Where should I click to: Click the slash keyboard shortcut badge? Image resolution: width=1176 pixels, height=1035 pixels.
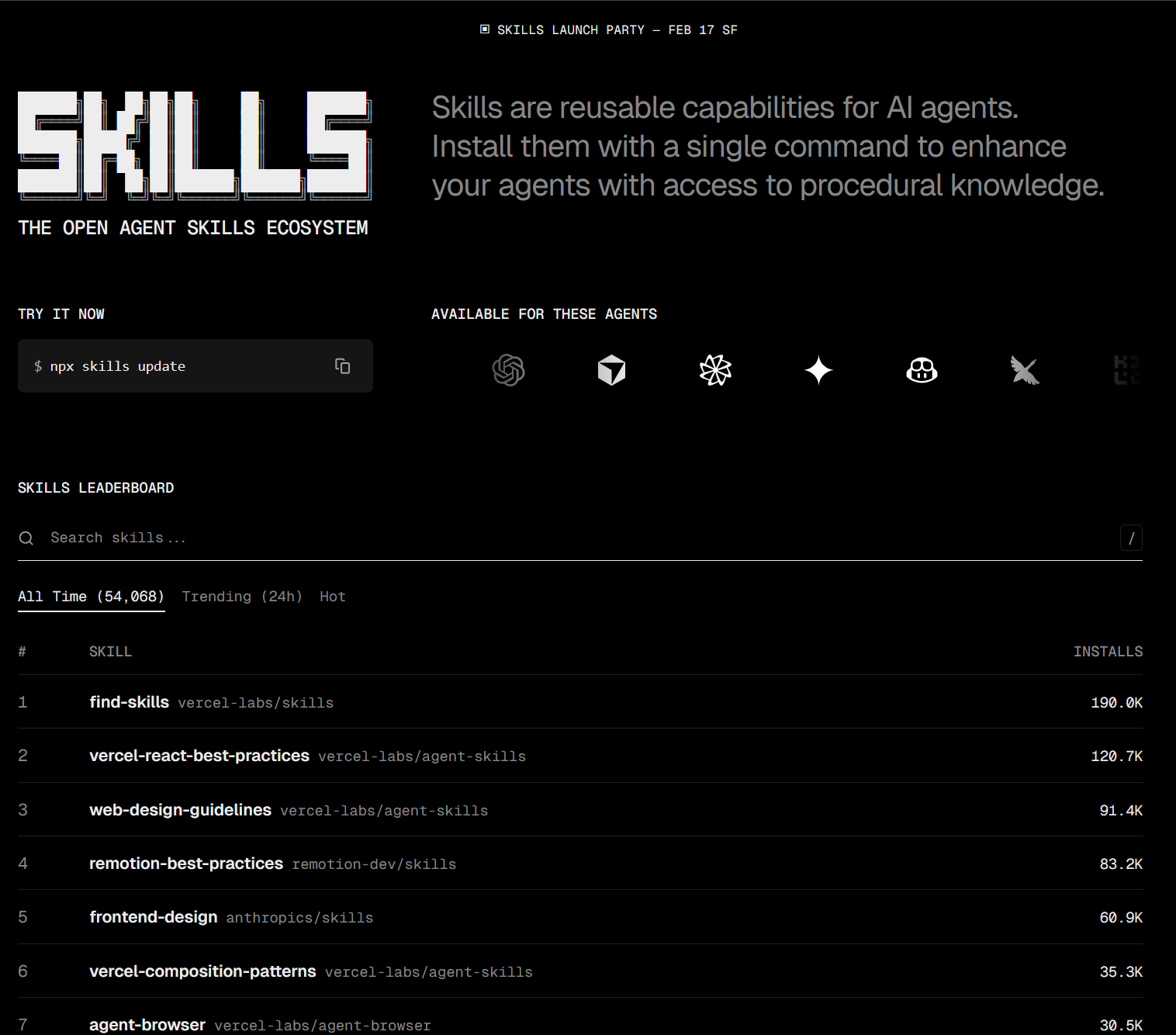(x=1131, y=538)
